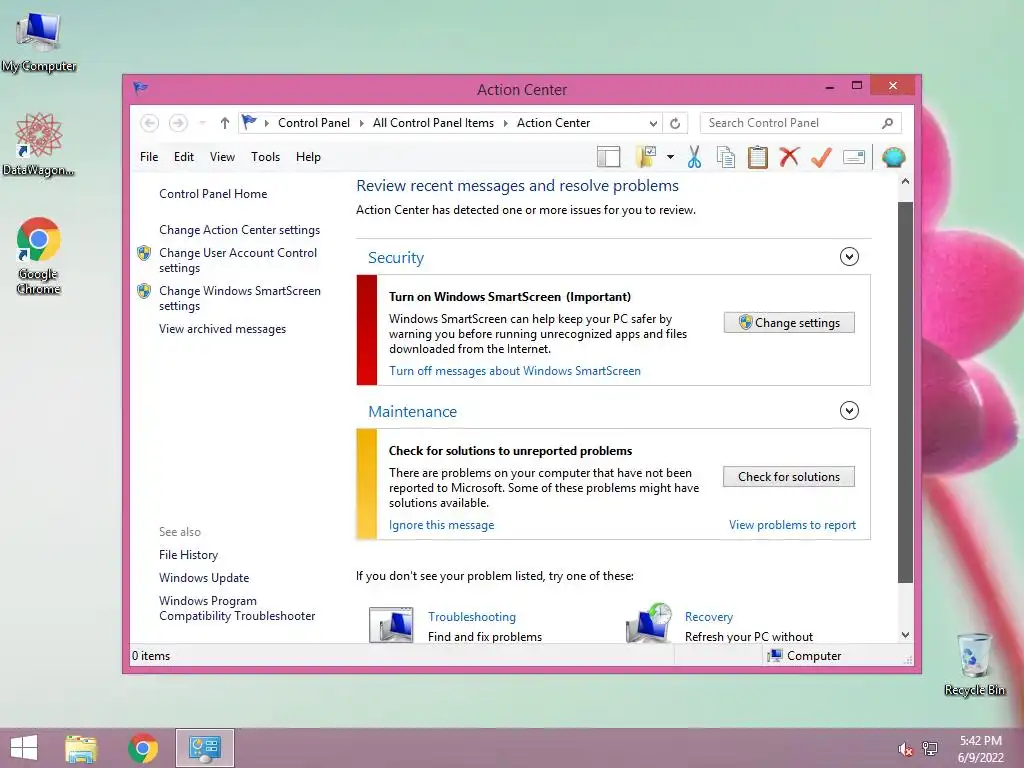This screenshot has height=768, width=1024.
Task: Click the Action Center title bar flag icon
Action: pos(140,88)
